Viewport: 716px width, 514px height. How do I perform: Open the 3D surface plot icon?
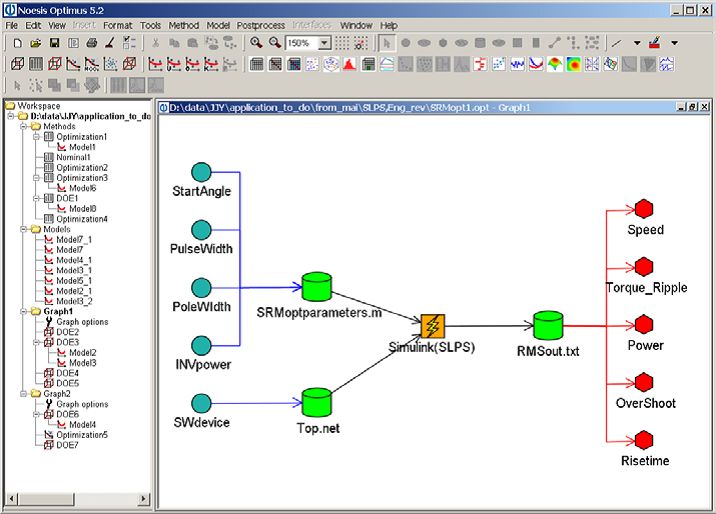point(555,64)
